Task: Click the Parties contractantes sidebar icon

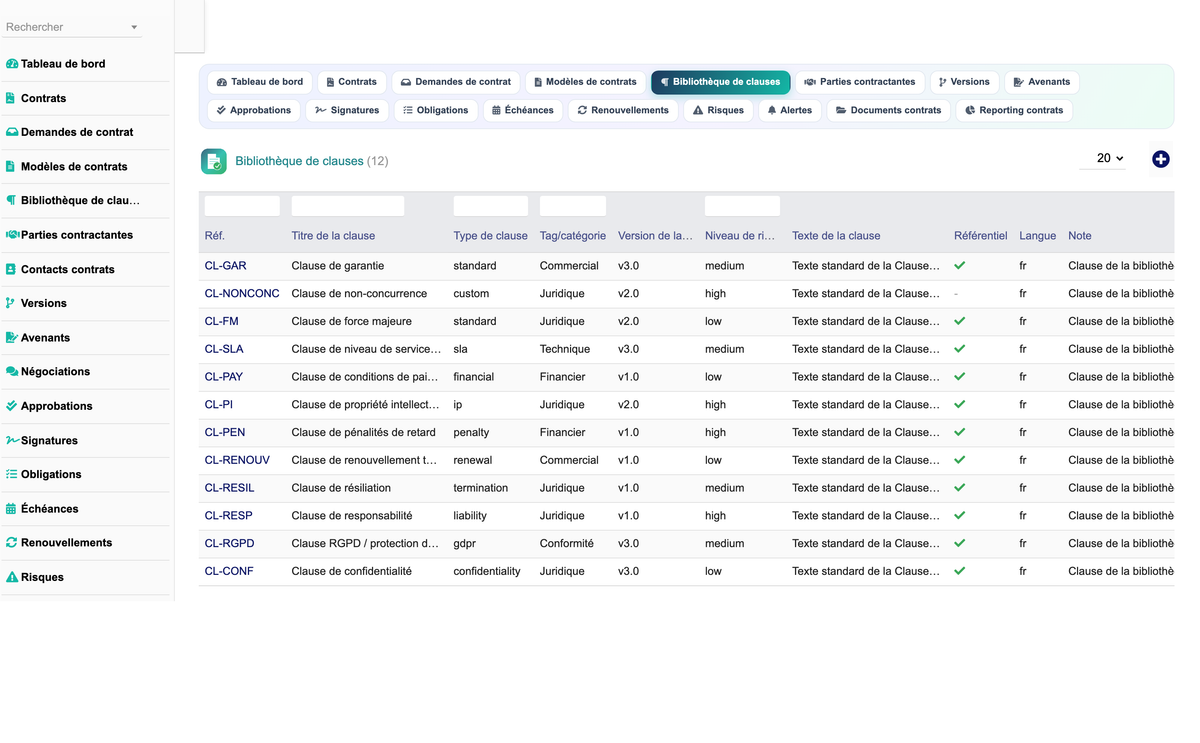Action: pos(12,235)
